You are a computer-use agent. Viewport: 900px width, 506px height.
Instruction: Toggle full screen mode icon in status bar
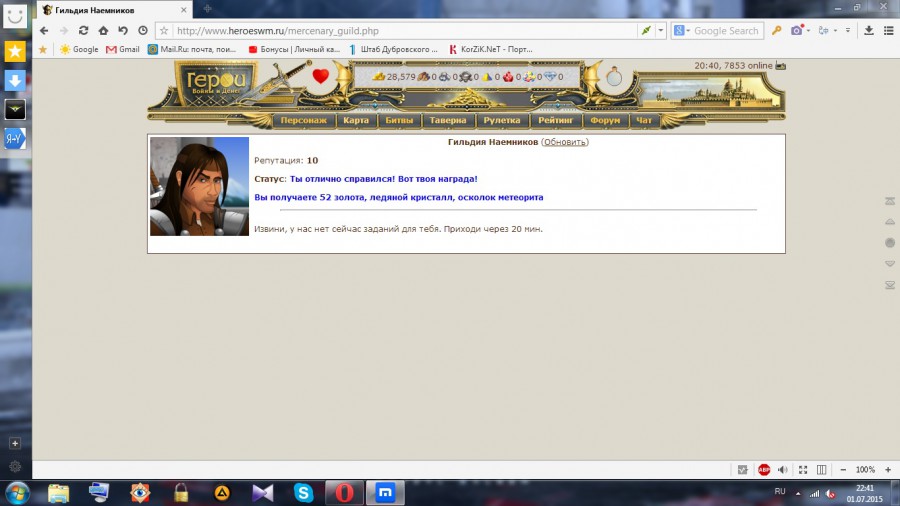(803, 469)
